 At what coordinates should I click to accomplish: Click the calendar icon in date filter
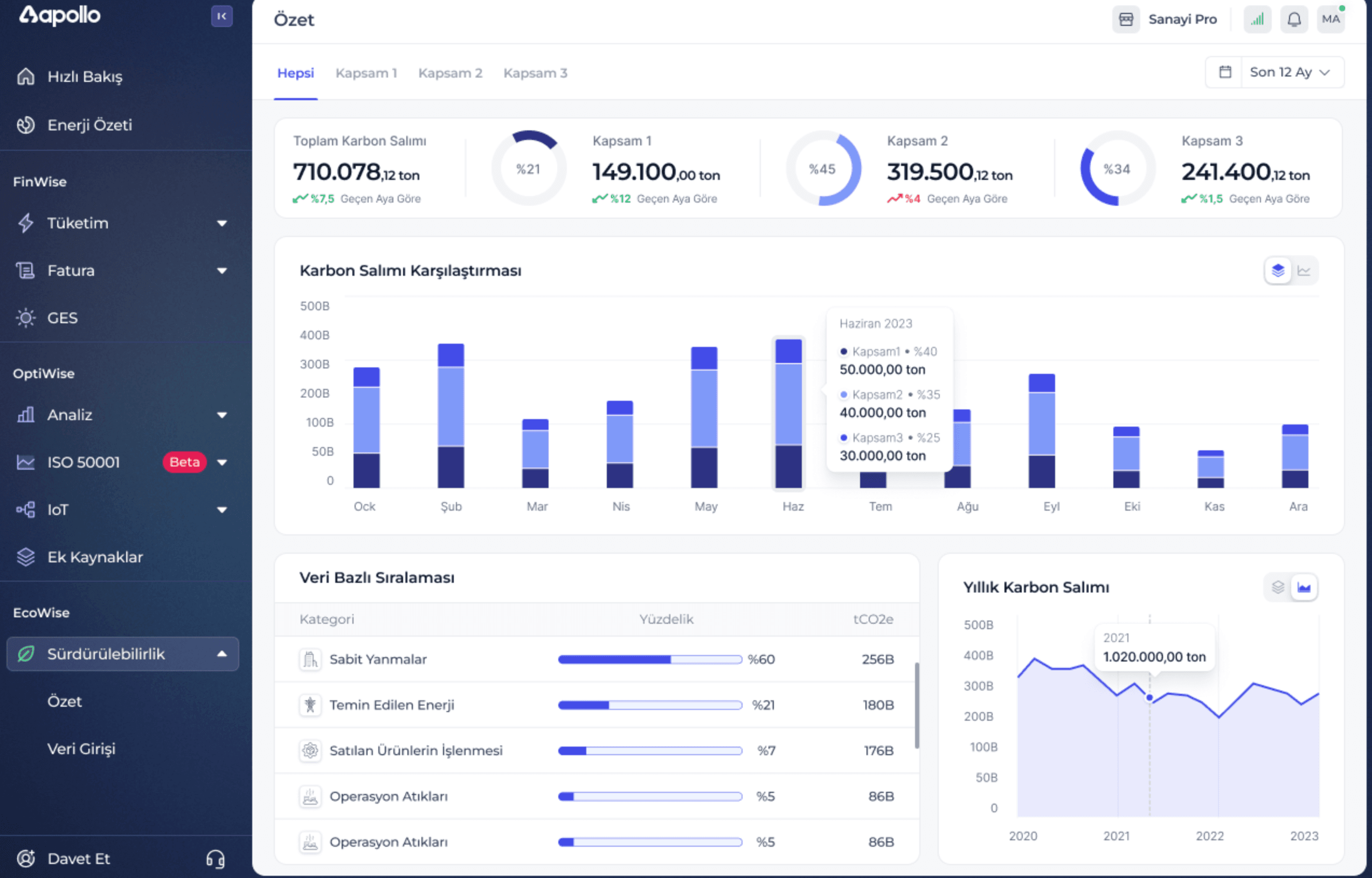click(1224, 72)
